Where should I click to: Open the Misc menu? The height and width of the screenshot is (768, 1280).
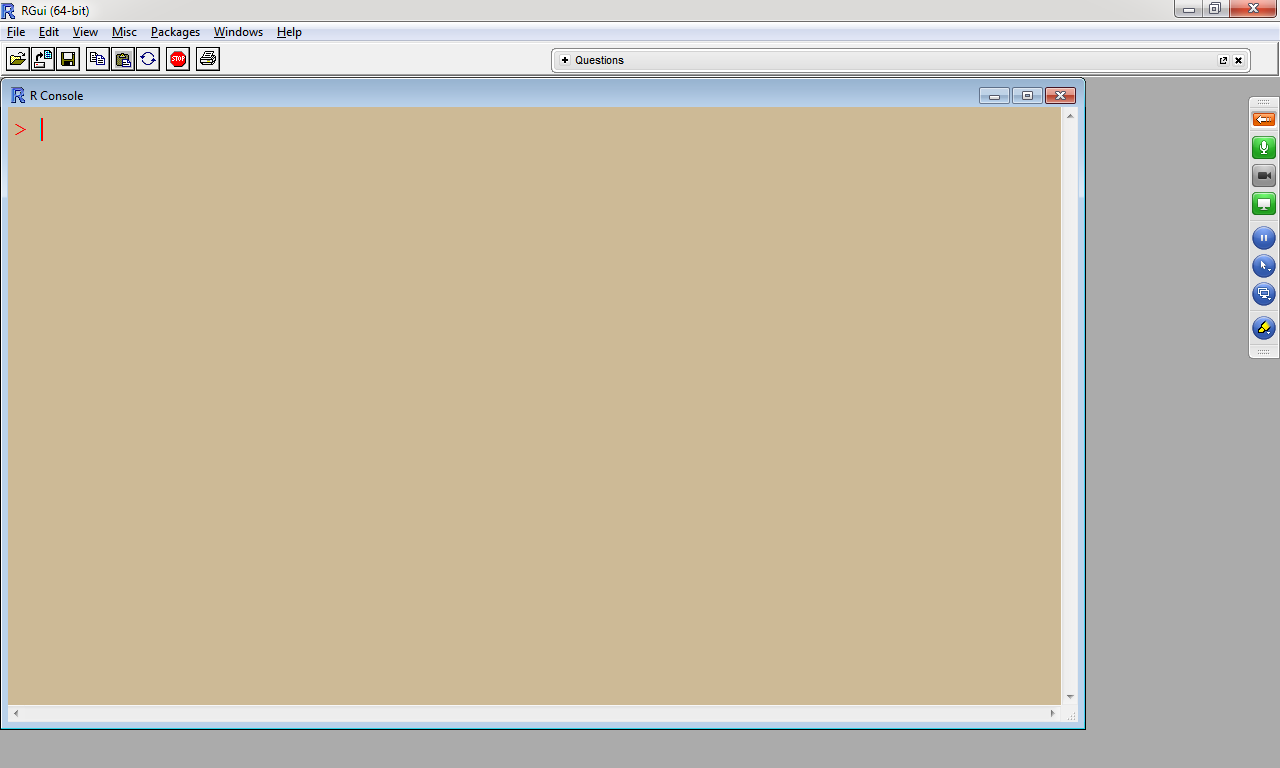coord(124,32)
